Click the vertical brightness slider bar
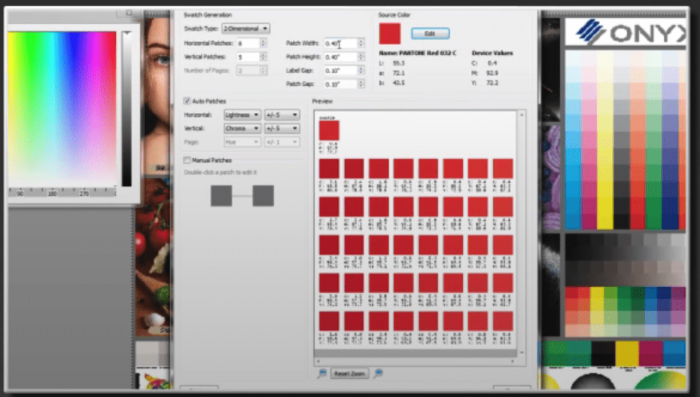The height and width of the screenshot is (397, 700). 127,109
